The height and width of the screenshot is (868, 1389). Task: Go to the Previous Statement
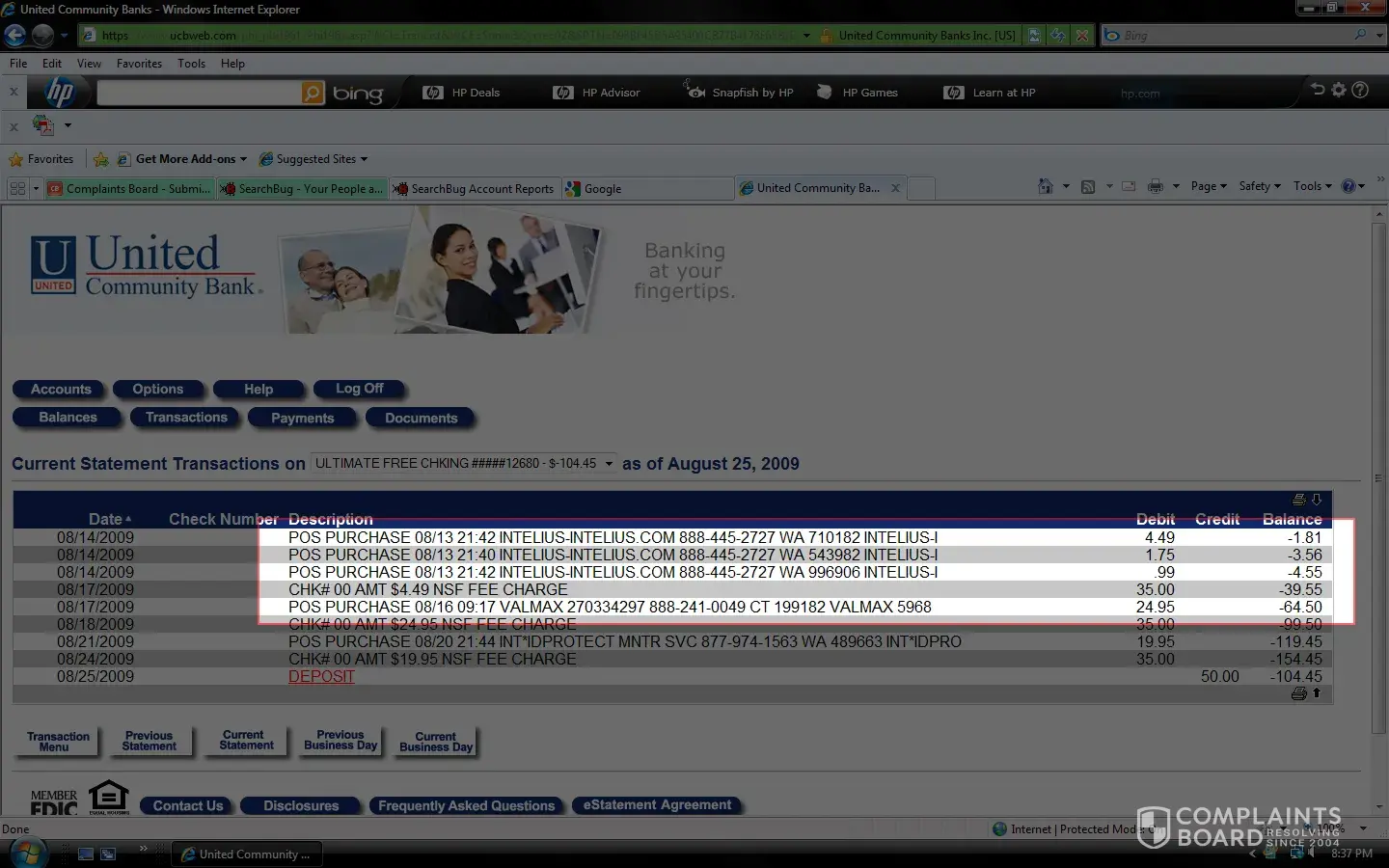[x=150, y=741]
